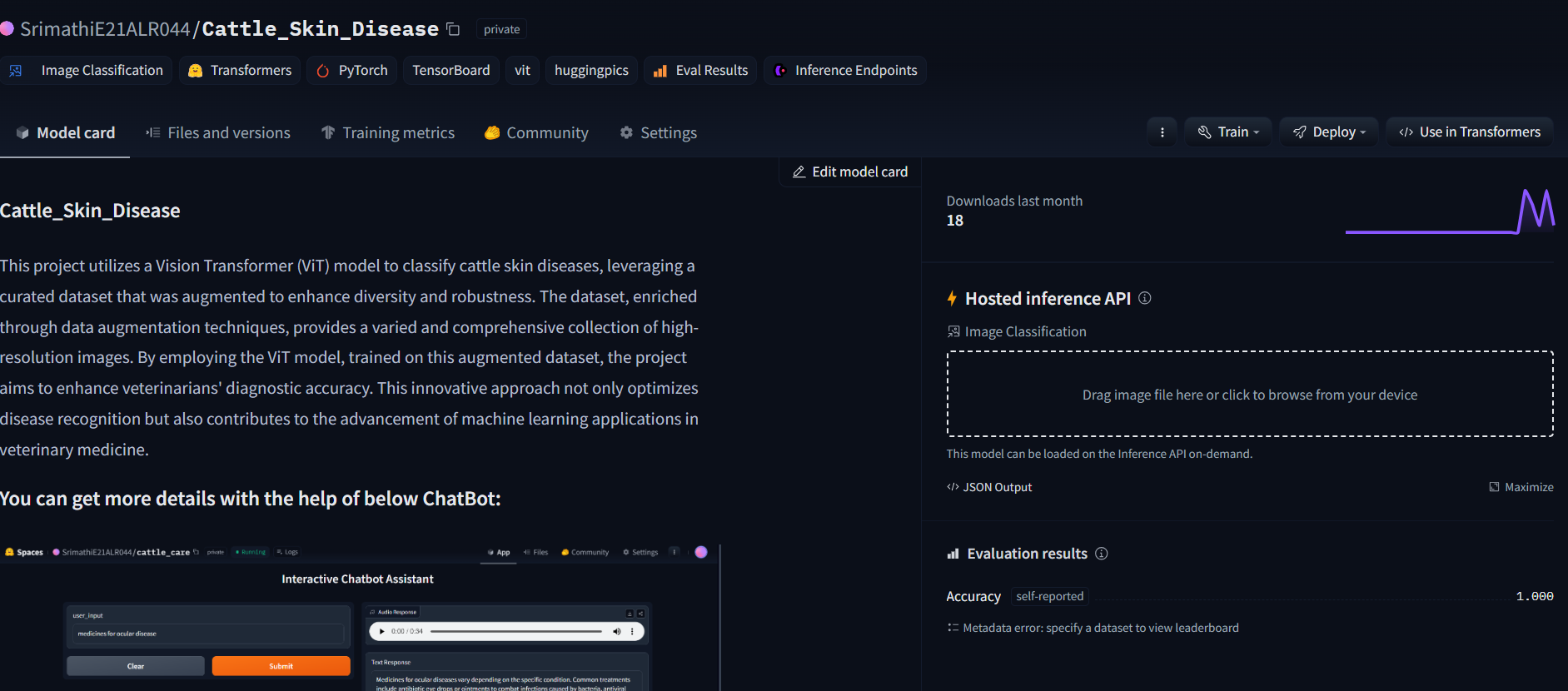
Task: Click the Use in Transformers code icon
Action: 1406,132
